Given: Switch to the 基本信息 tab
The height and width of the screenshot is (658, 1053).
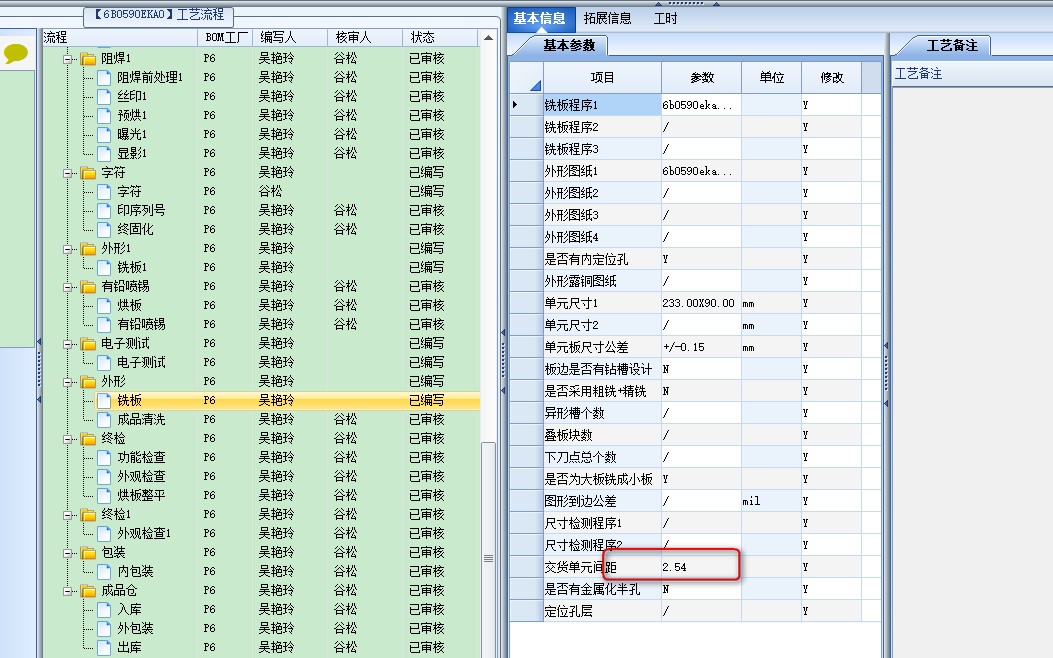Looking at the screenshot, I should pyautogui.click(x=540, y=19).
